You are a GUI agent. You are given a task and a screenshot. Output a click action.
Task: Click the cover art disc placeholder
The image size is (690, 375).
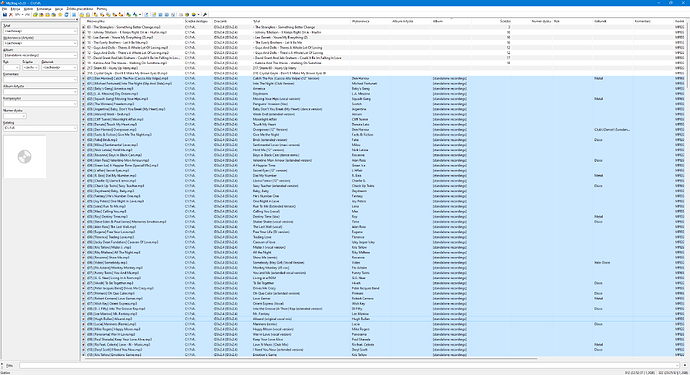tap(25, 157)
